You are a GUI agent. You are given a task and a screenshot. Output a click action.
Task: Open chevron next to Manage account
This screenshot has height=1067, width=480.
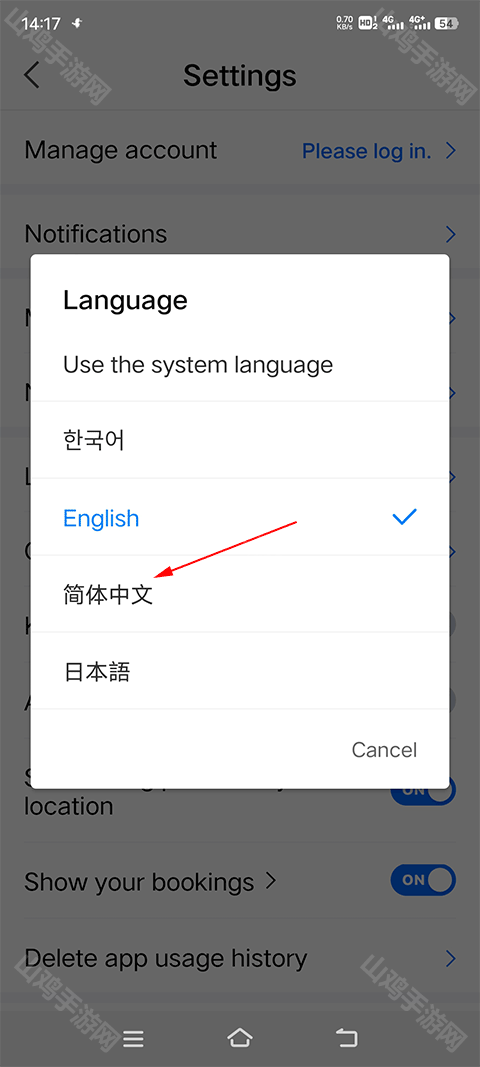point(450,150)
